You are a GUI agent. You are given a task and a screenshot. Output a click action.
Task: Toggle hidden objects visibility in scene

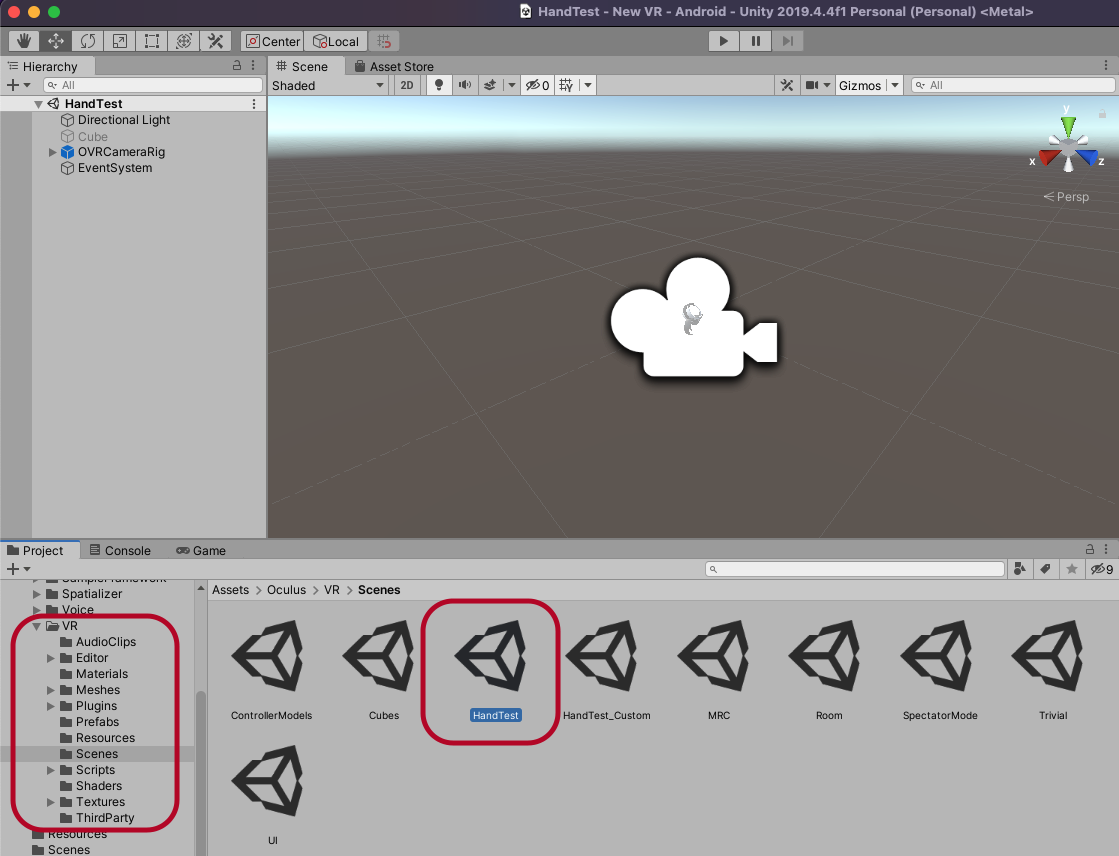pos(537,86)
